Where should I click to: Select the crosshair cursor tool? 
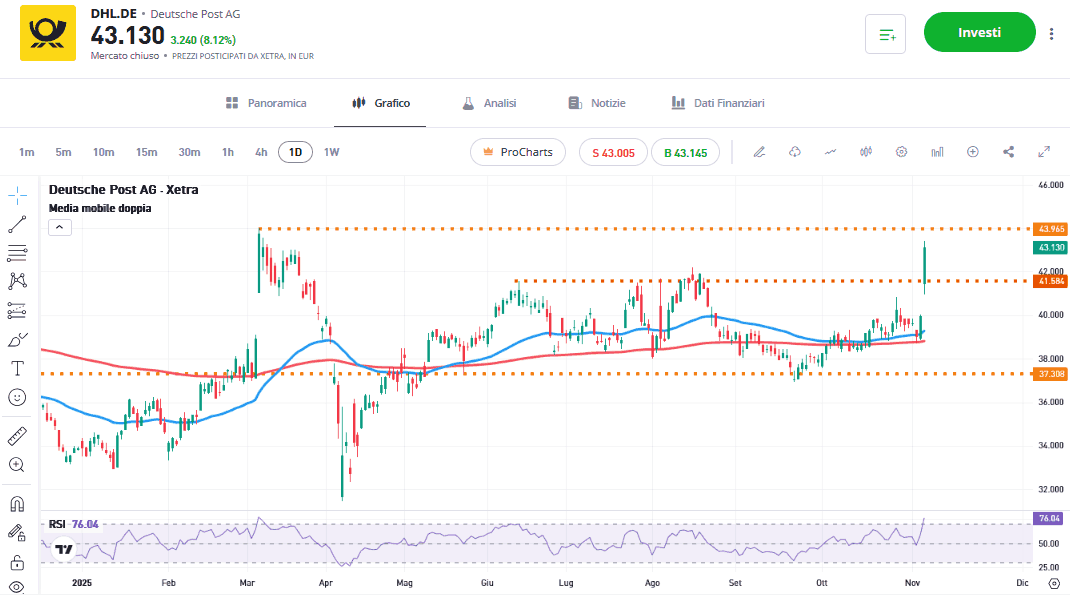(17, 194)
